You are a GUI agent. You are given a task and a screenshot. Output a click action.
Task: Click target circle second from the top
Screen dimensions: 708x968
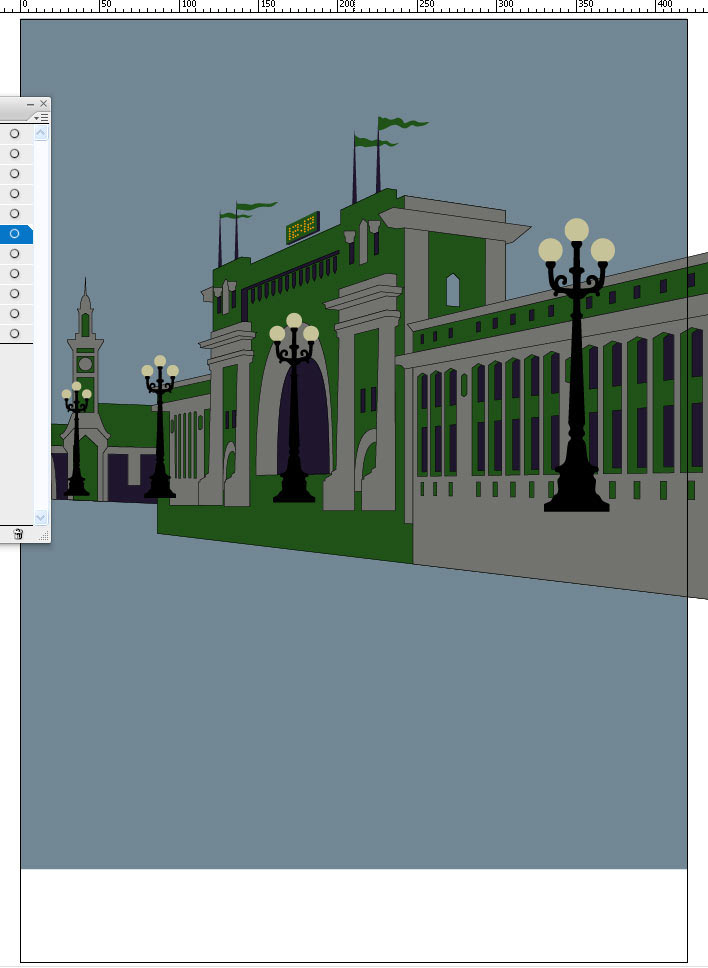[15, 154]
